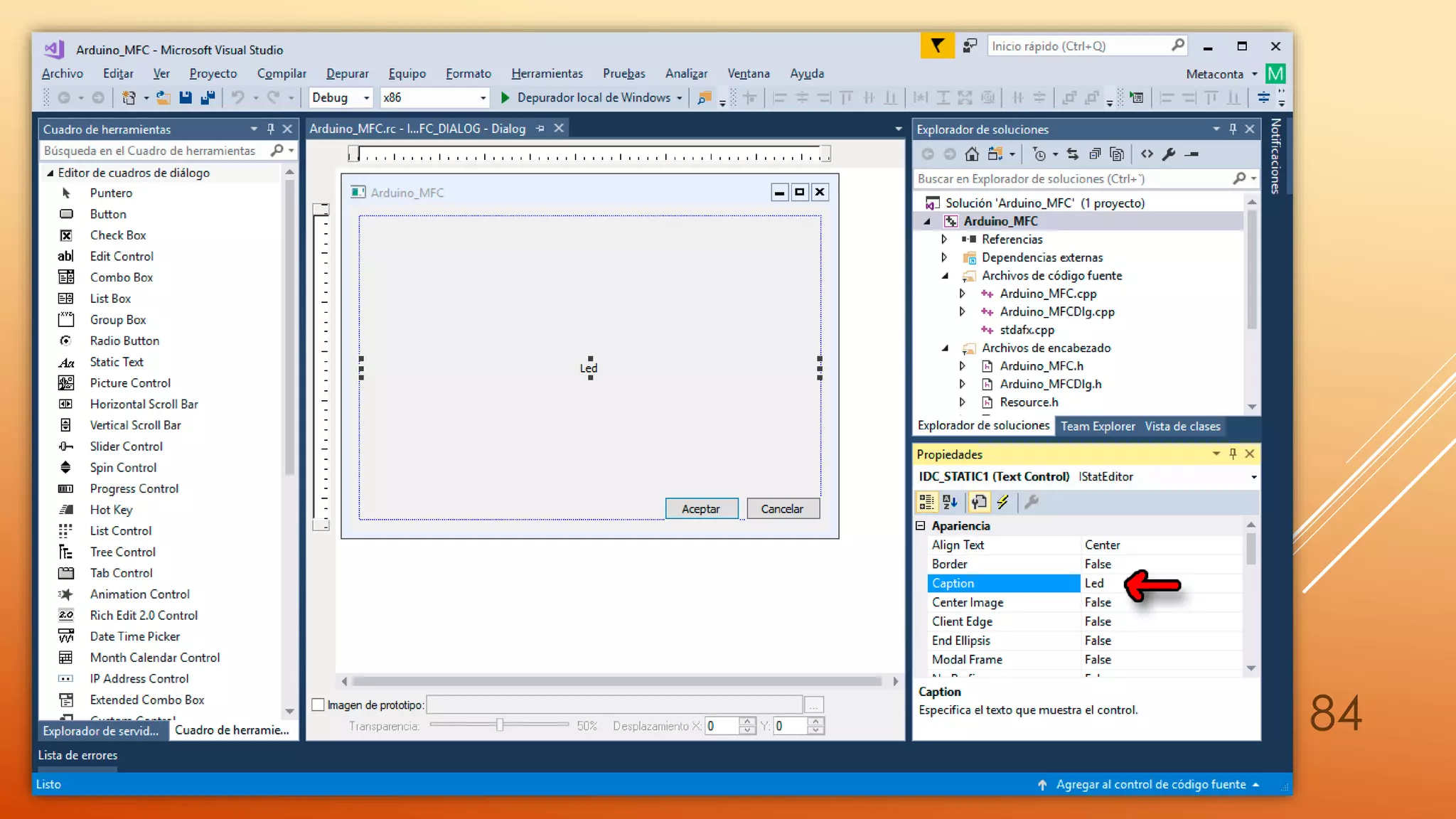The image size is (1456, 819).
Task: Click the lightning Events icon in Properties
Action: point(1002,503)
